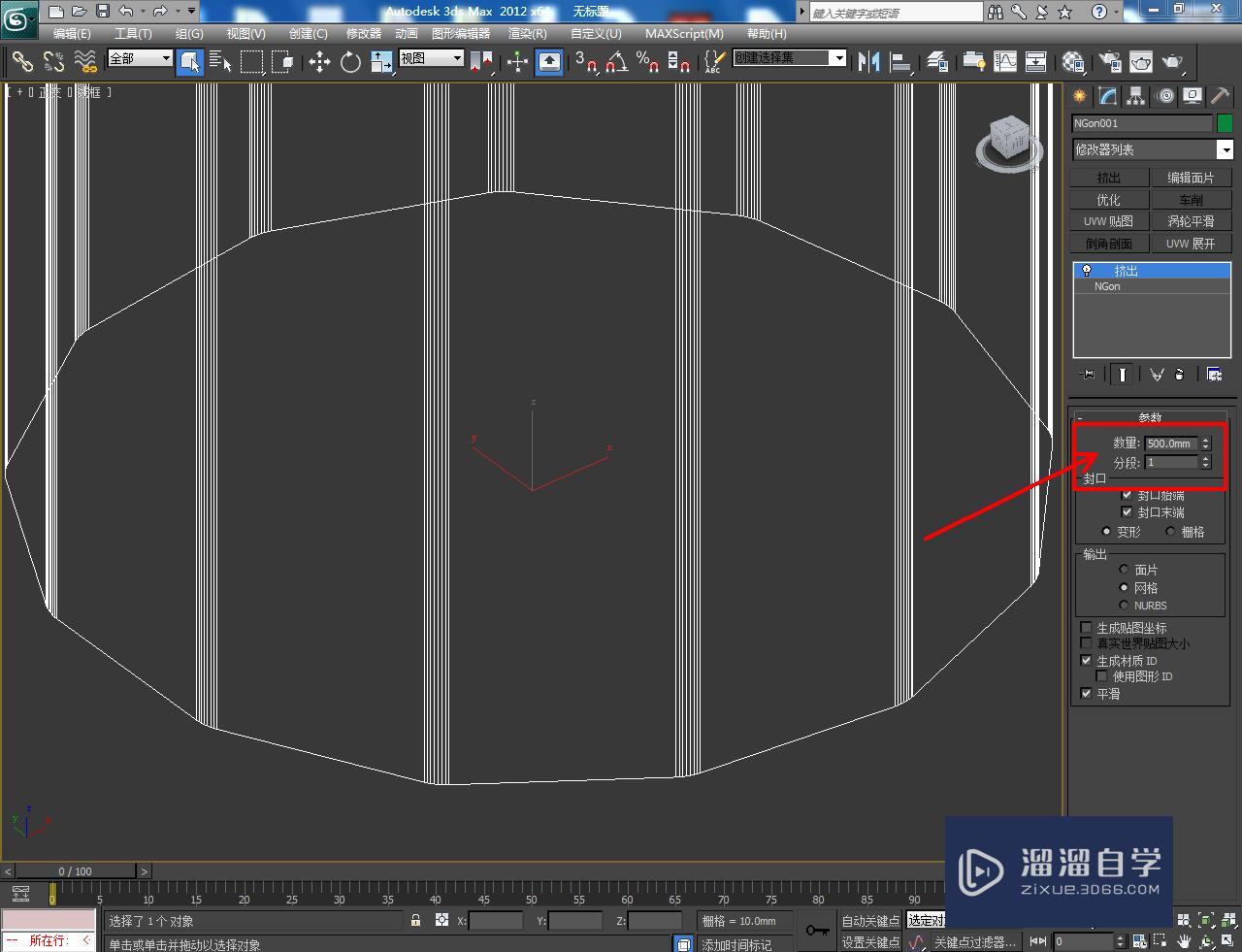Select the Move tool

319,62
